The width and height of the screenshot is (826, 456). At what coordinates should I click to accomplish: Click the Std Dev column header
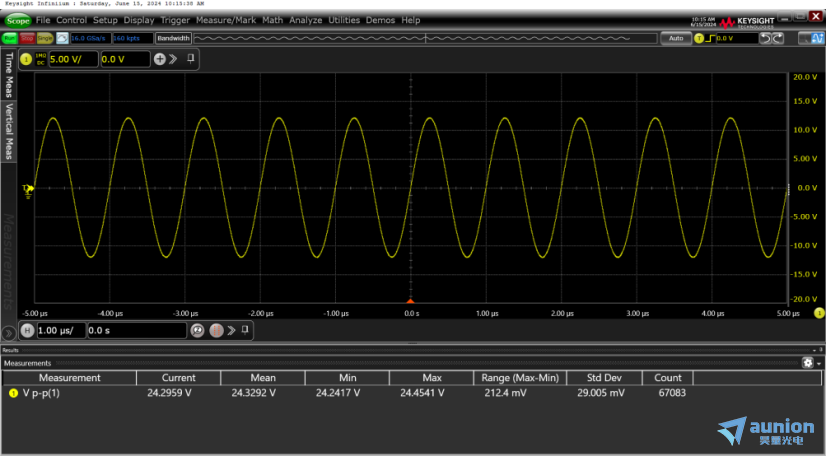pos(604,378)
